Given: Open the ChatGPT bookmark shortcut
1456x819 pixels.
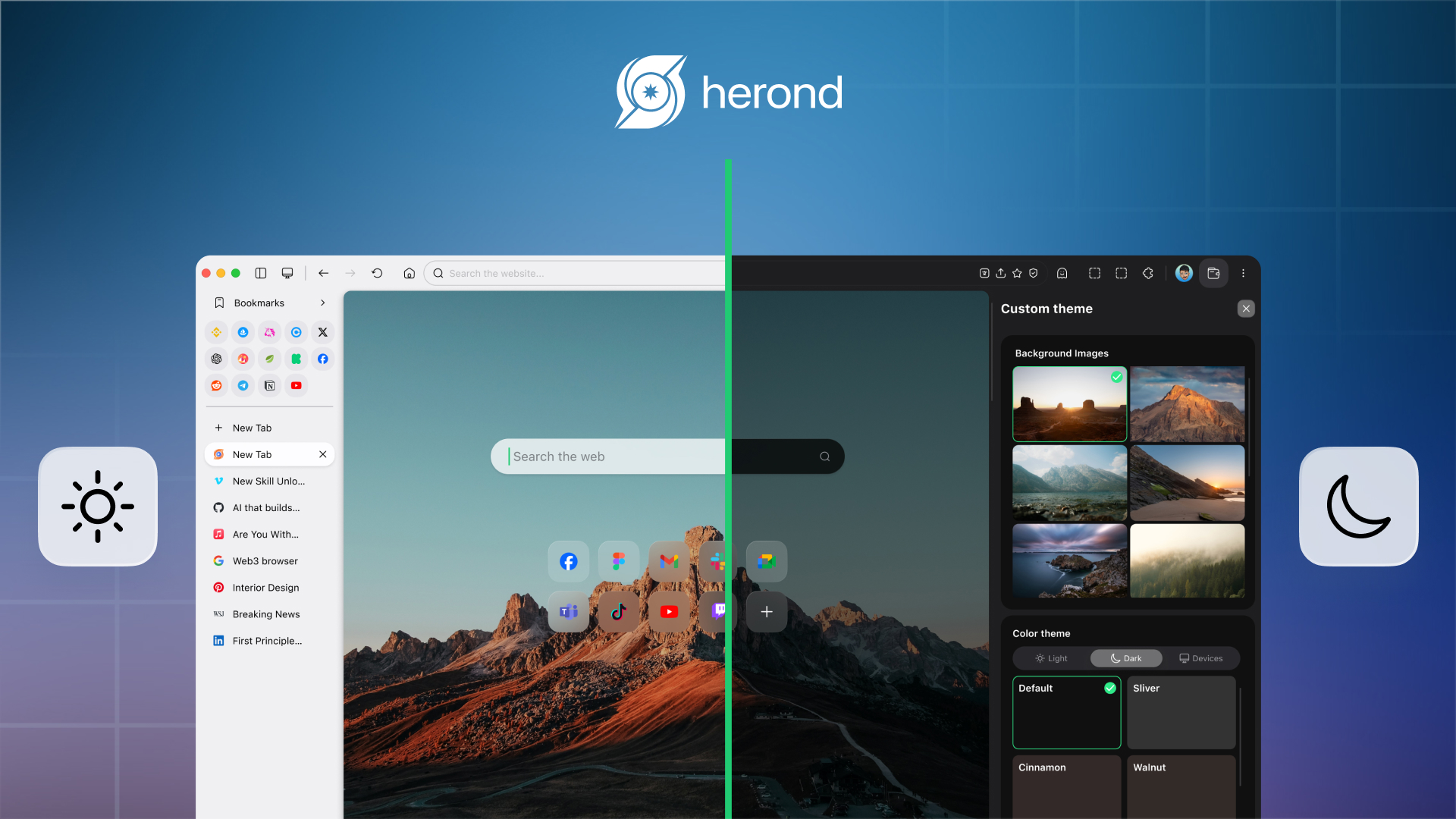Looking at the screenshot, I should (216, 359).
